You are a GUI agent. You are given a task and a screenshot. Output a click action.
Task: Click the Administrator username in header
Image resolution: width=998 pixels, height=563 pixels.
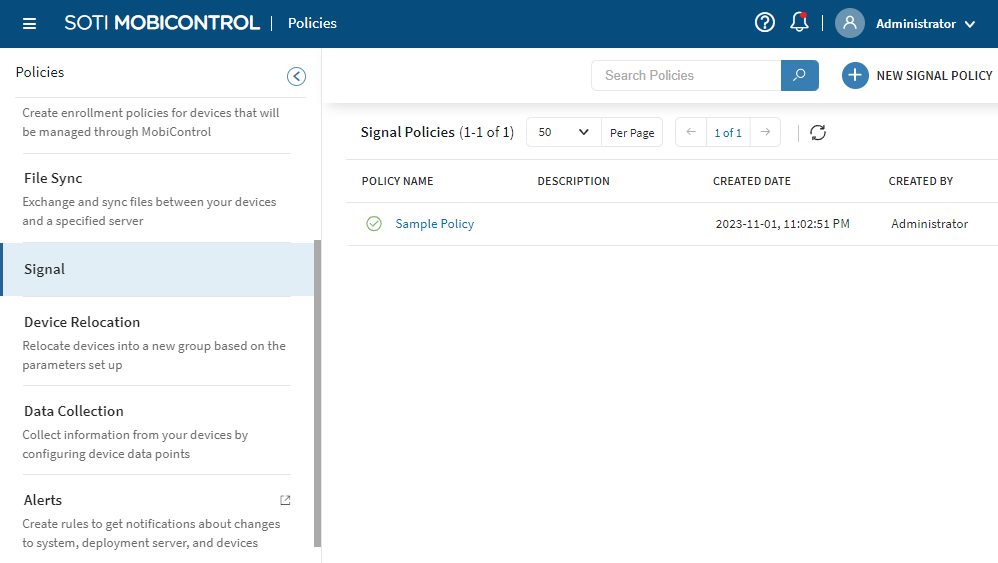pos(915,24)
